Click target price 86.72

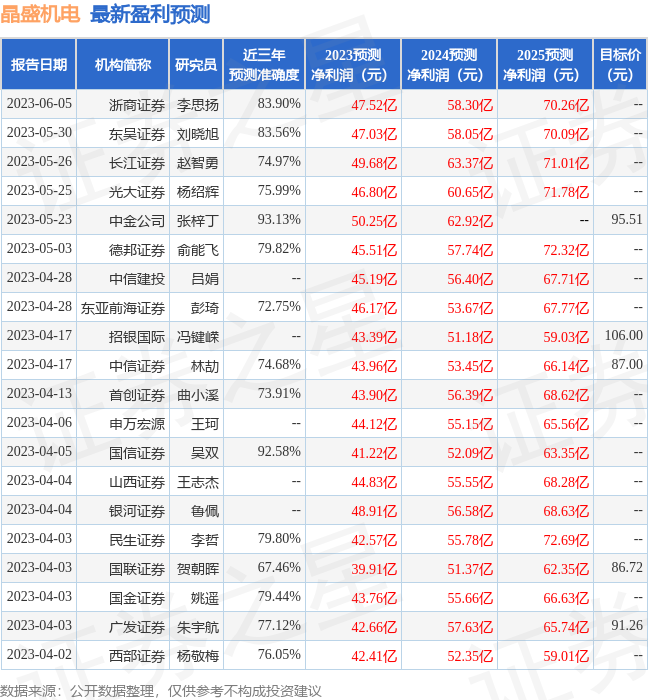click(627, 567)
